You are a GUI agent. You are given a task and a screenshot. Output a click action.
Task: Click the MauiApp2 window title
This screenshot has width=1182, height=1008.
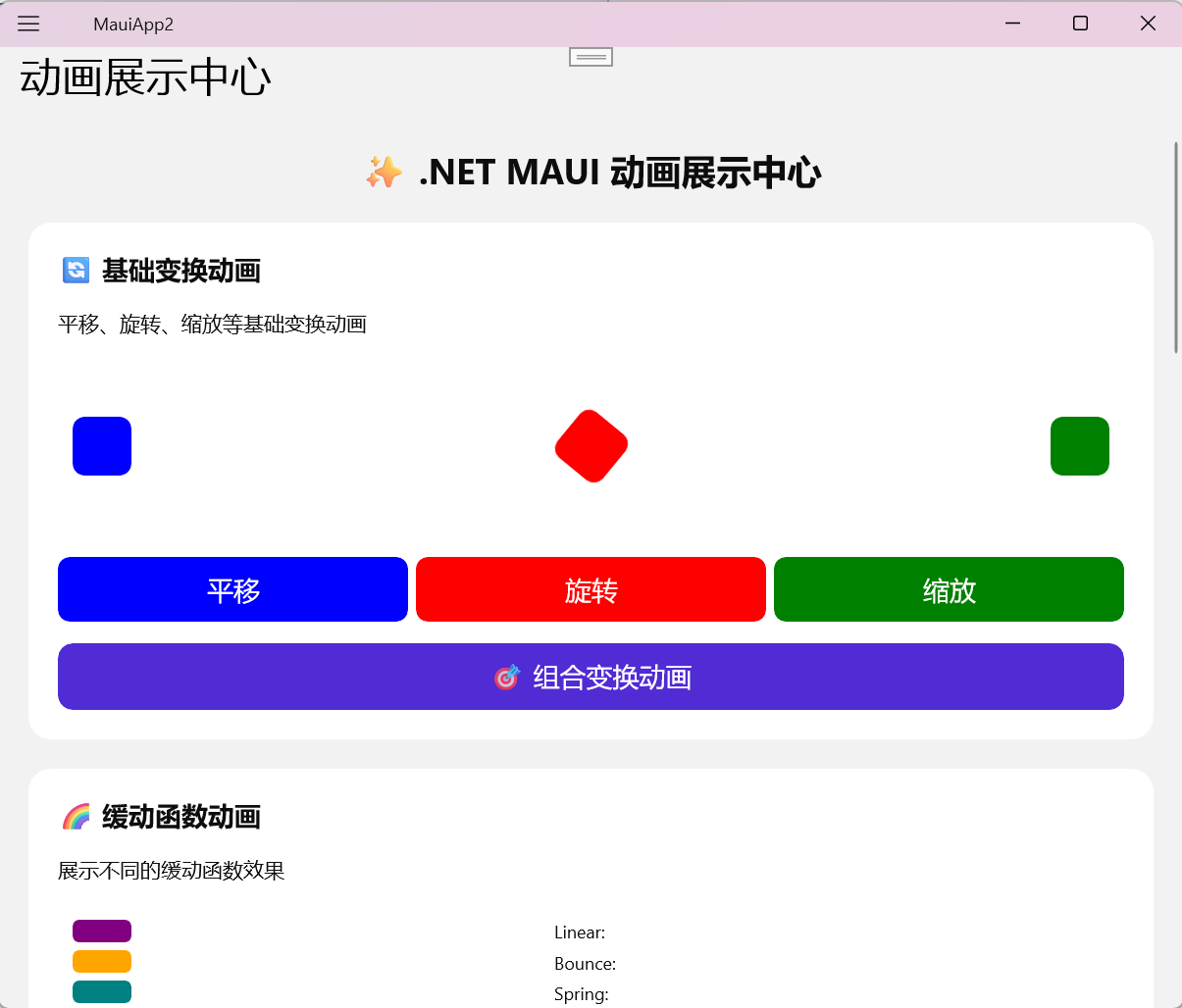point(133,25)
